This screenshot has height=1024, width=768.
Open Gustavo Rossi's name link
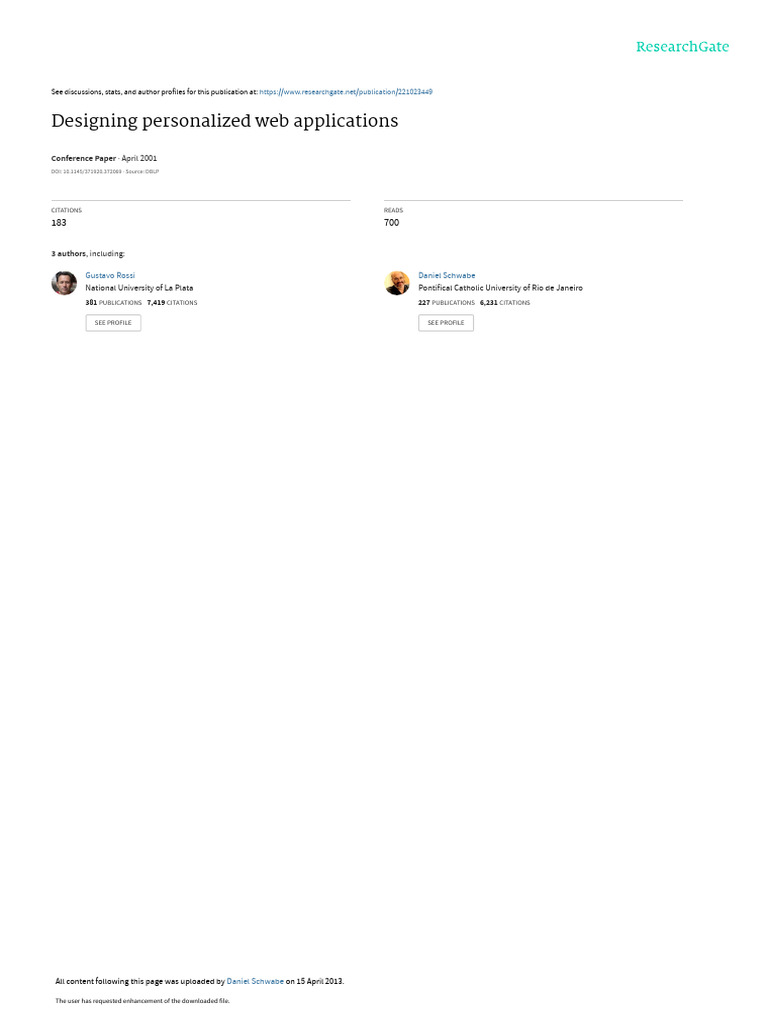coord(110,276)
